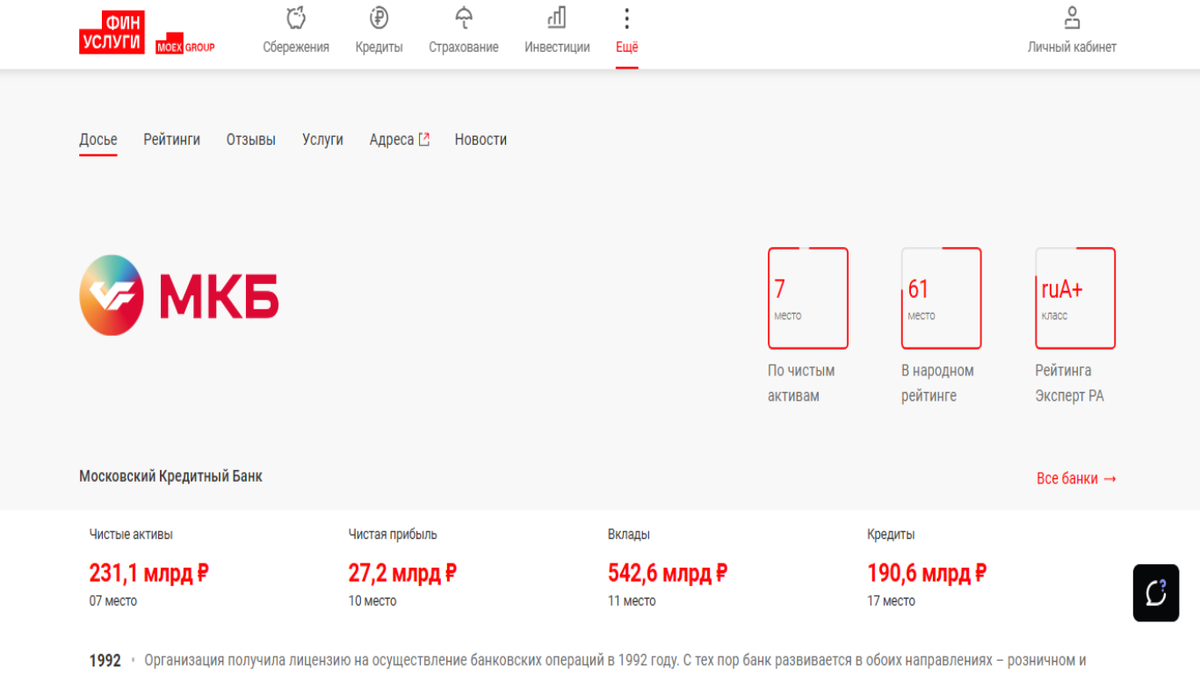1200x675 pixels.
Task: Open the Ещё menu label
Action: (x=627, y=47)
